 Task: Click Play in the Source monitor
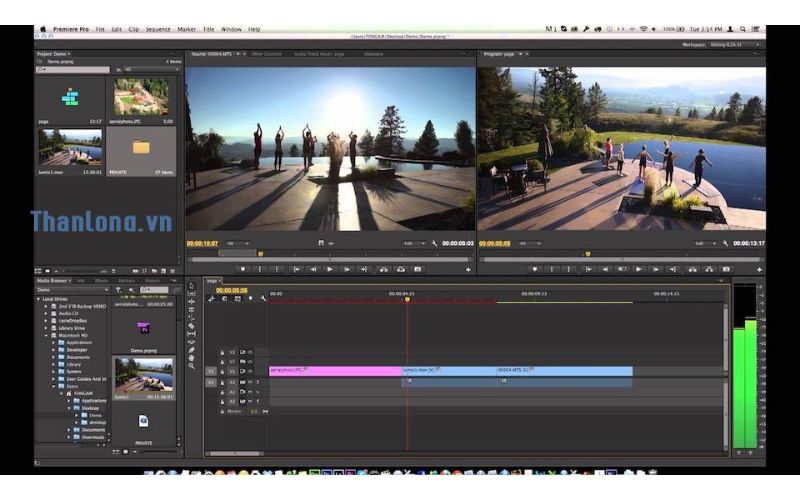330,269
